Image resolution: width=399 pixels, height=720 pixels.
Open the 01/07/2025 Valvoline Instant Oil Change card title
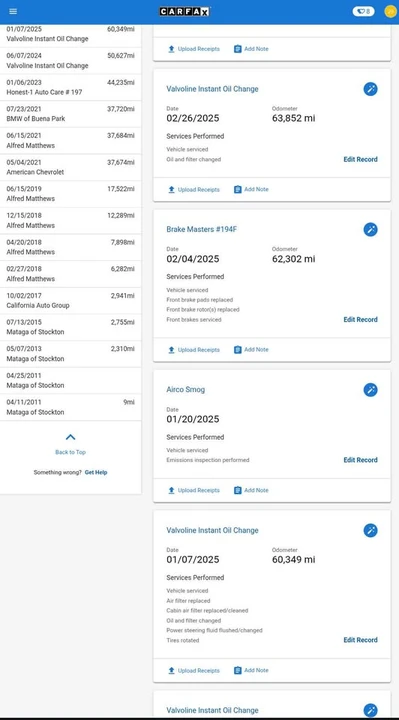coord(212,530)
